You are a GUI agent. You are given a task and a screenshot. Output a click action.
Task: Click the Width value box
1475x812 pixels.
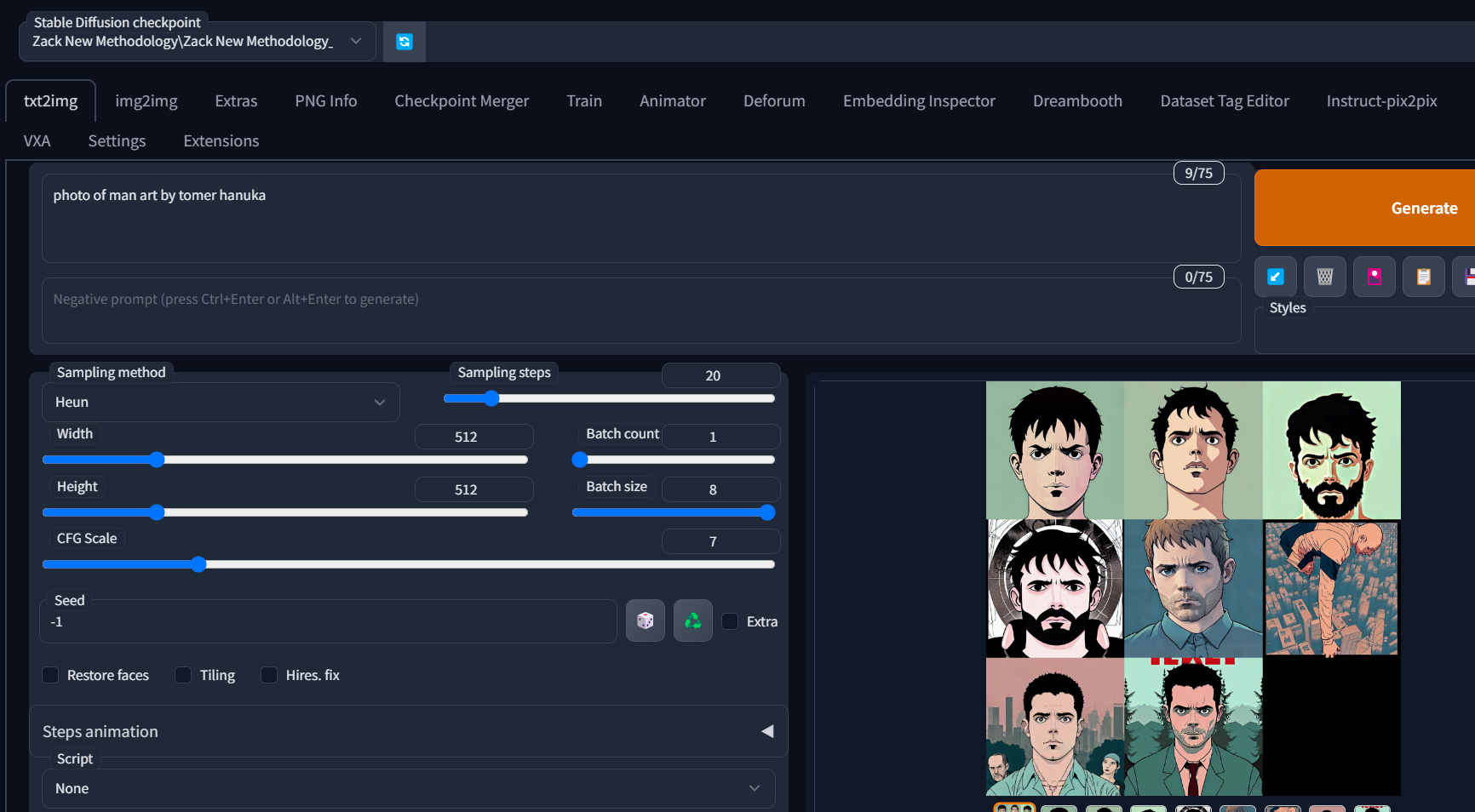coord(473,437)
